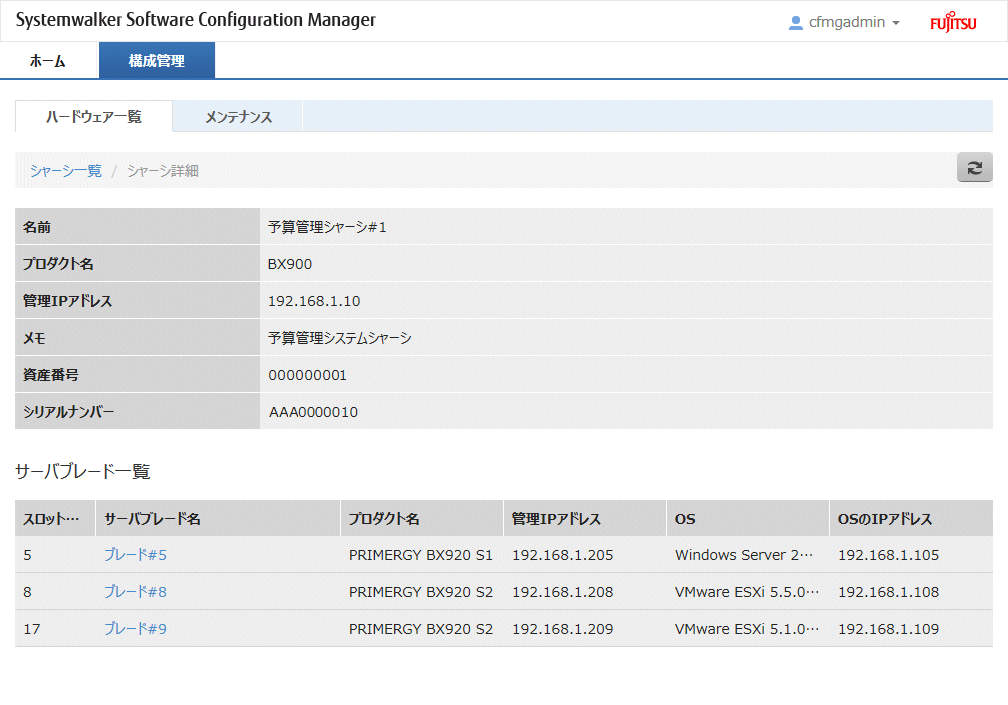Viewport: 1008px width, 705px height.
Task: Click the シャーシ詳細 breadcrumb text
Action: 163,171
